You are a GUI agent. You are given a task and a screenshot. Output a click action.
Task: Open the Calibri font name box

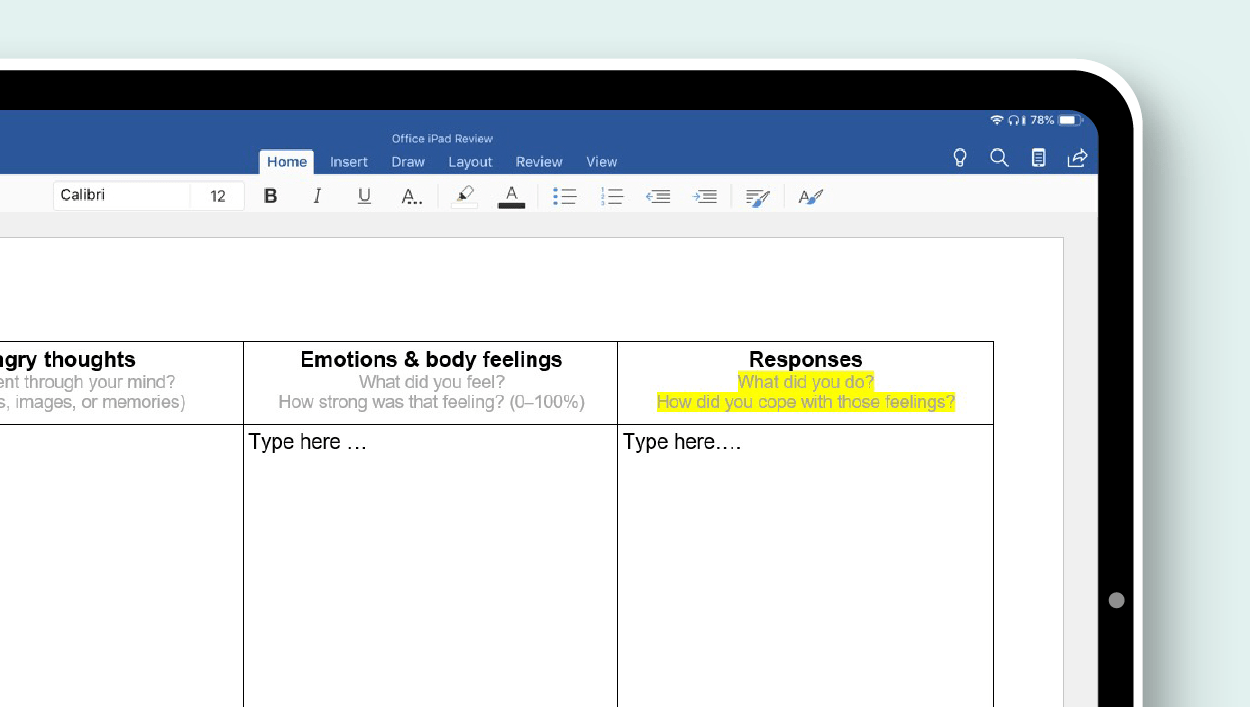(121, 195)
